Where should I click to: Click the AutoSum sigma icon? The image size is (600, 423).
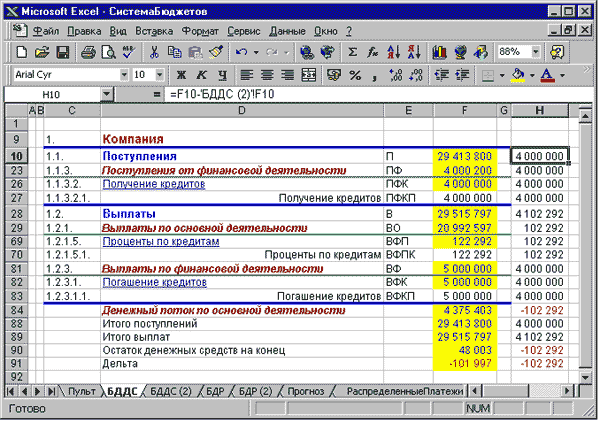click(x=352, y=52)
